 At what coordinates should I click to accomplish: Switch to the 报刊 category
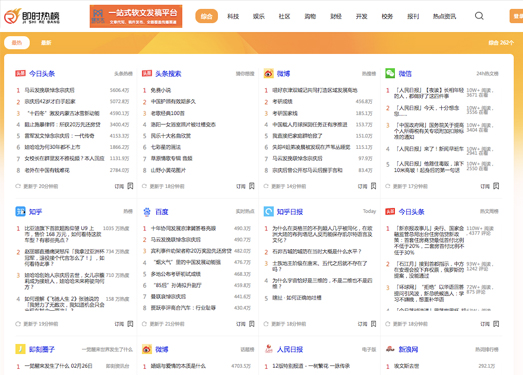tap(413, 16)
